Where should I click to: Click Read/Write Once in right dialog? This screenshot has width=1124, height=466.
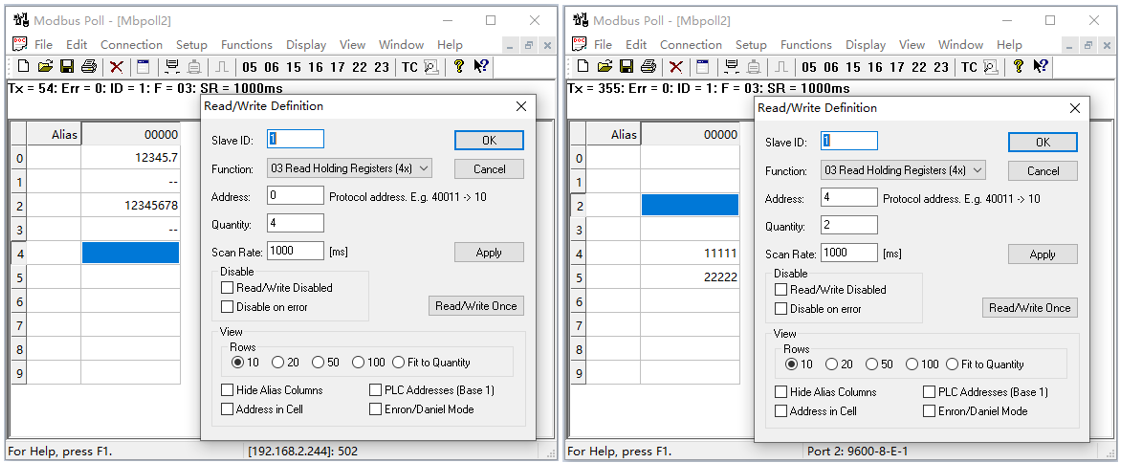[1029, 308]
